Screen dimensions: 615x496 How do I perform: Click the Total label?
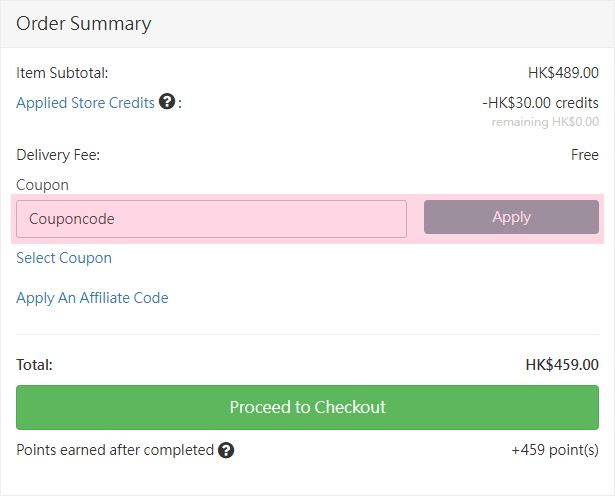click(34, 365)
